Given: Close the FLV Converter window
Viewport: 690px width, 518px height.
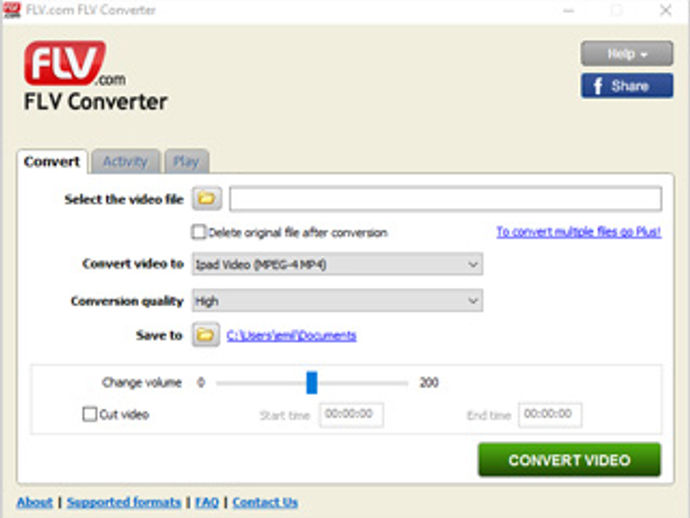Looking at the screenshot, I should pyautogui.click(x=666, y=10).
